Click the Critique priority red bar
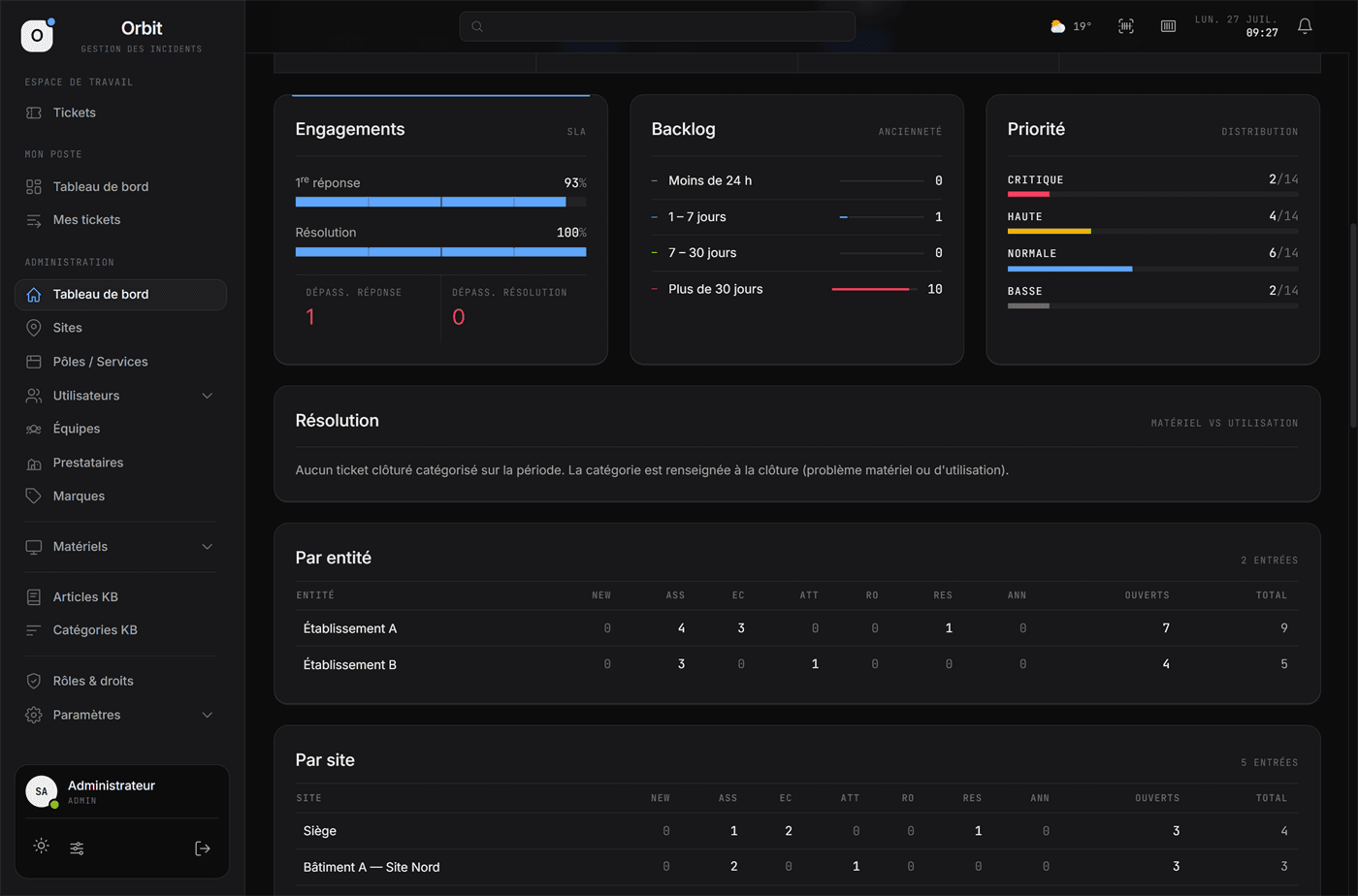This screenshot has height=896, width=1358. point(1028,194)
